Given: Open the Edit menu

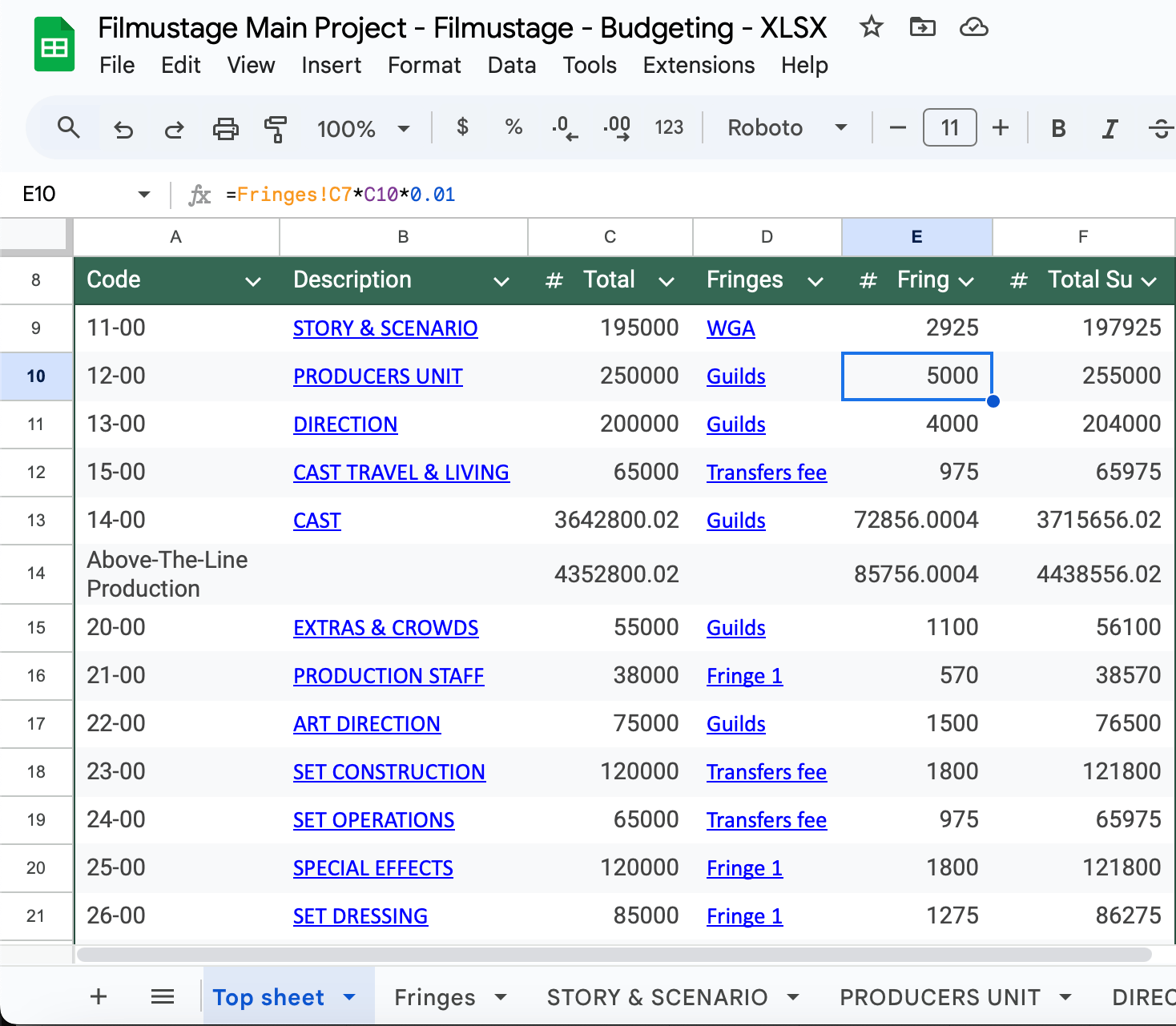Looking at the screenshot, I should tap(181, 65).
